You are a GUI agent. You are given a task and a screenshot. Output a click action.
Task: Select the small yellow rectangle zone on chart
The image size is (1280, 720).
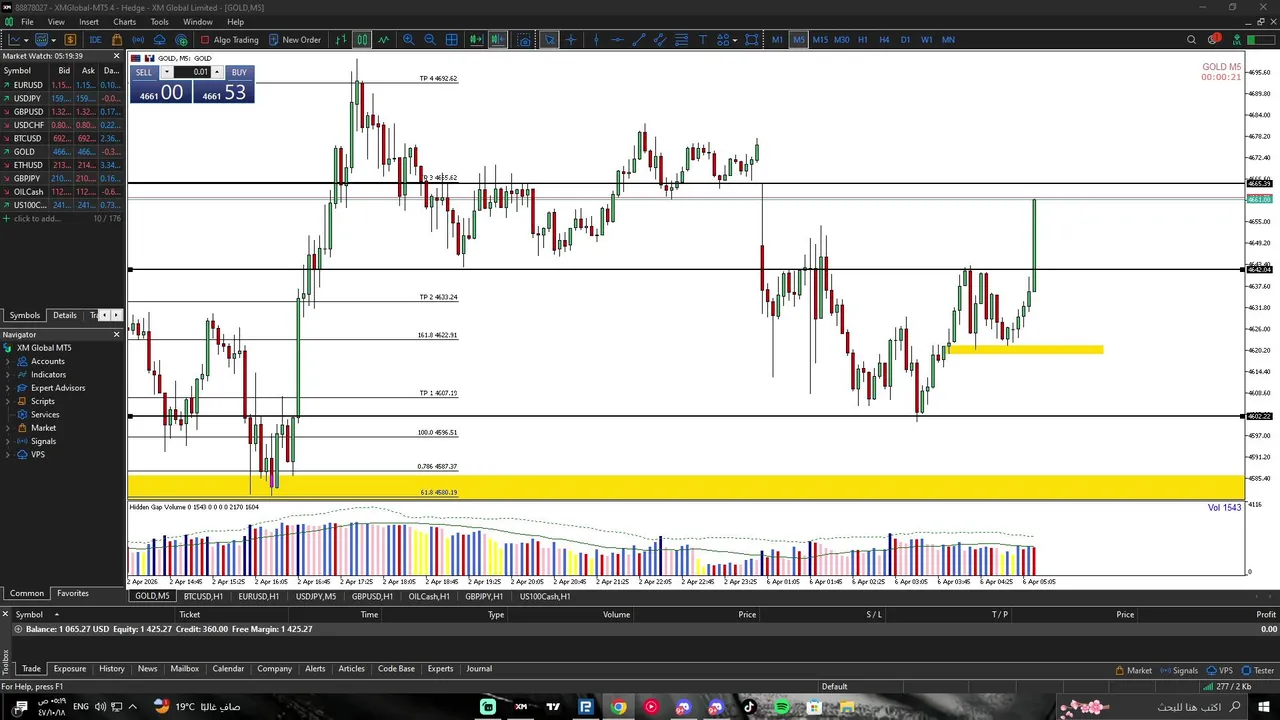[x=1024, y=349]
